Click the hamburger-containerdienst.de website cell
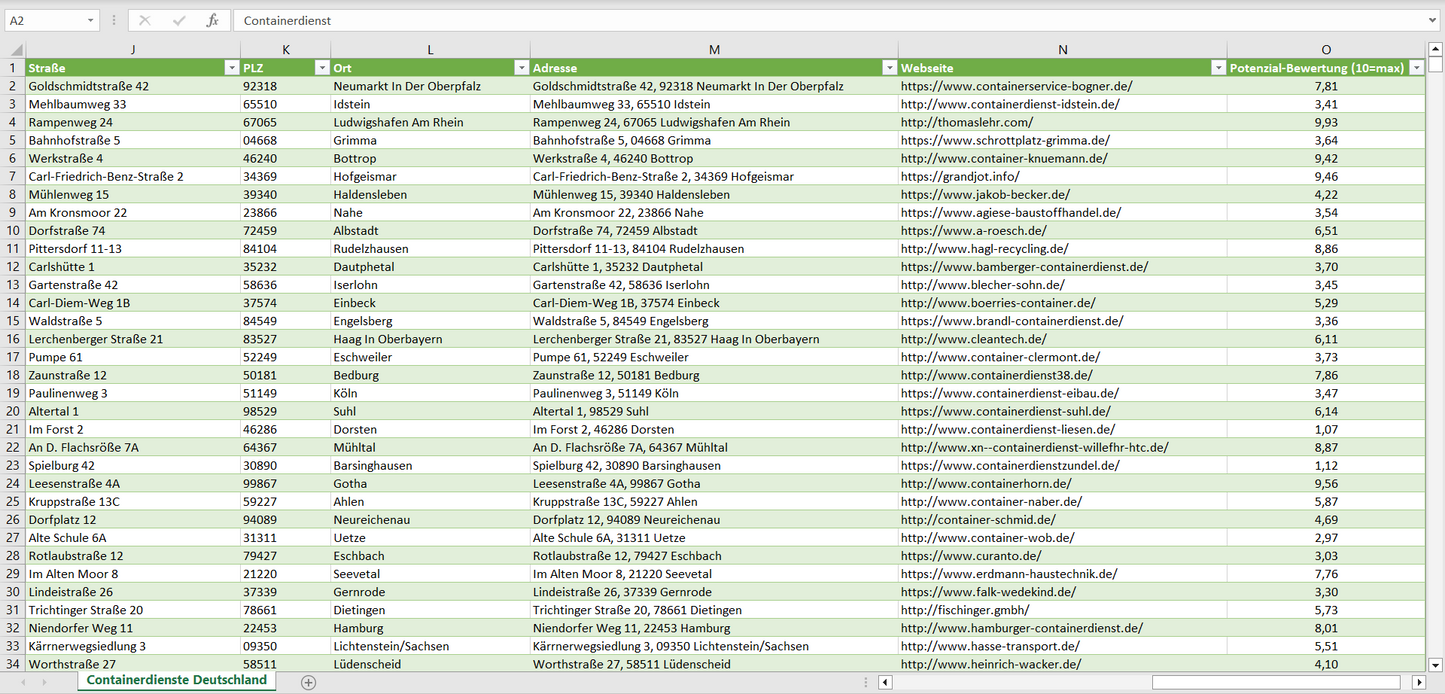This screenshot has height=694, width=1445. coord(1021,628)
